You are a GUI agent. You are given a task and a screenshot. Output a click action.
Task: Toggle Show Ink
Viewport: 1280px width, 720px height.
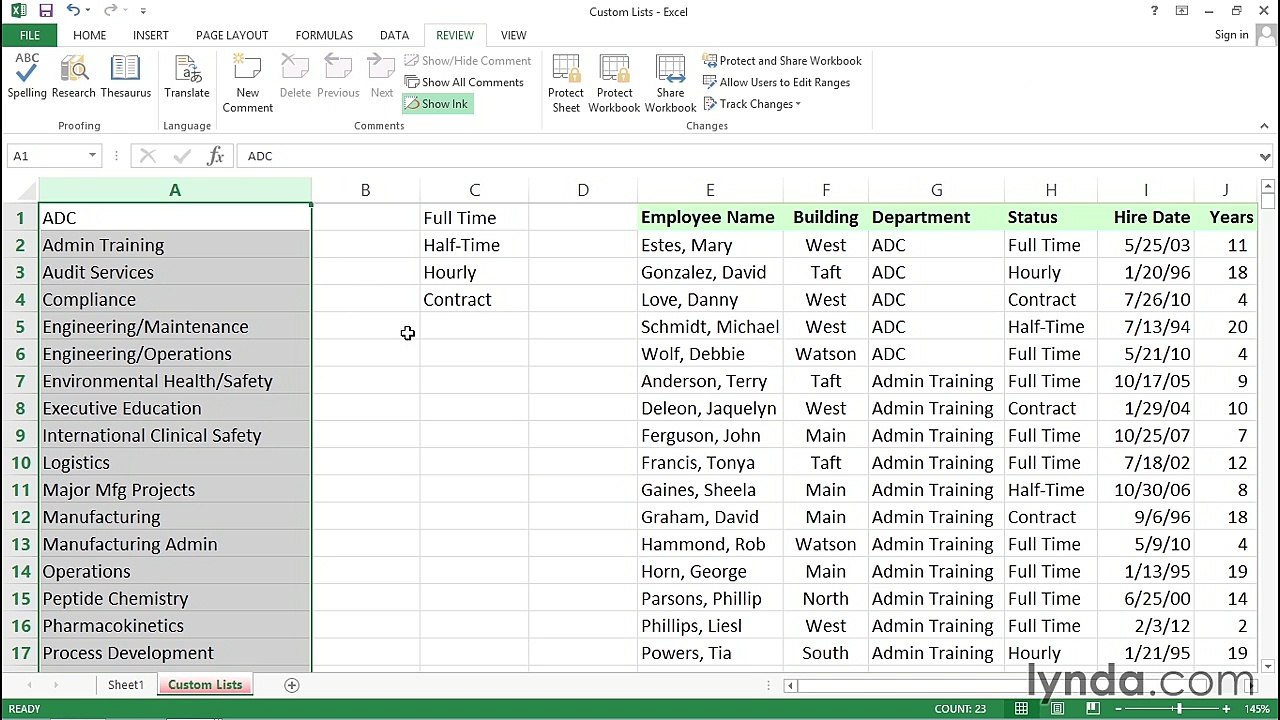(x=437, y=104)
